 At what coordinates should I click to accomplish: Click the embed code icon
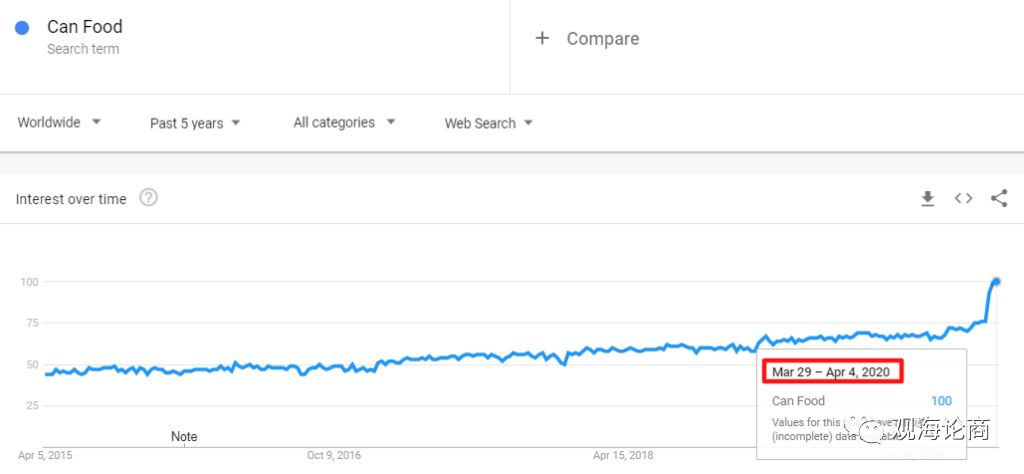(x=963, y=198)
